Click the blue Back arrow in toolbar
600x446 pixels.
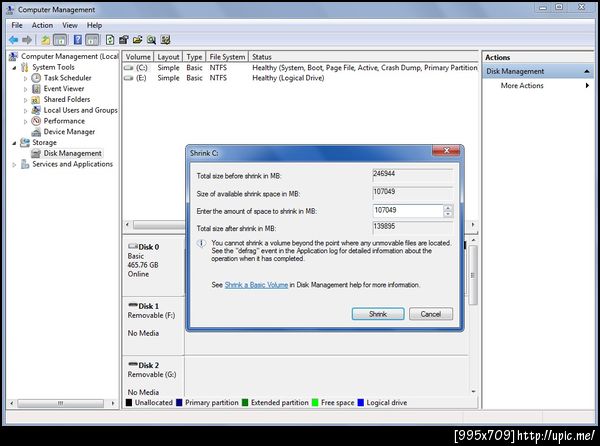click(x=13, y=40)
